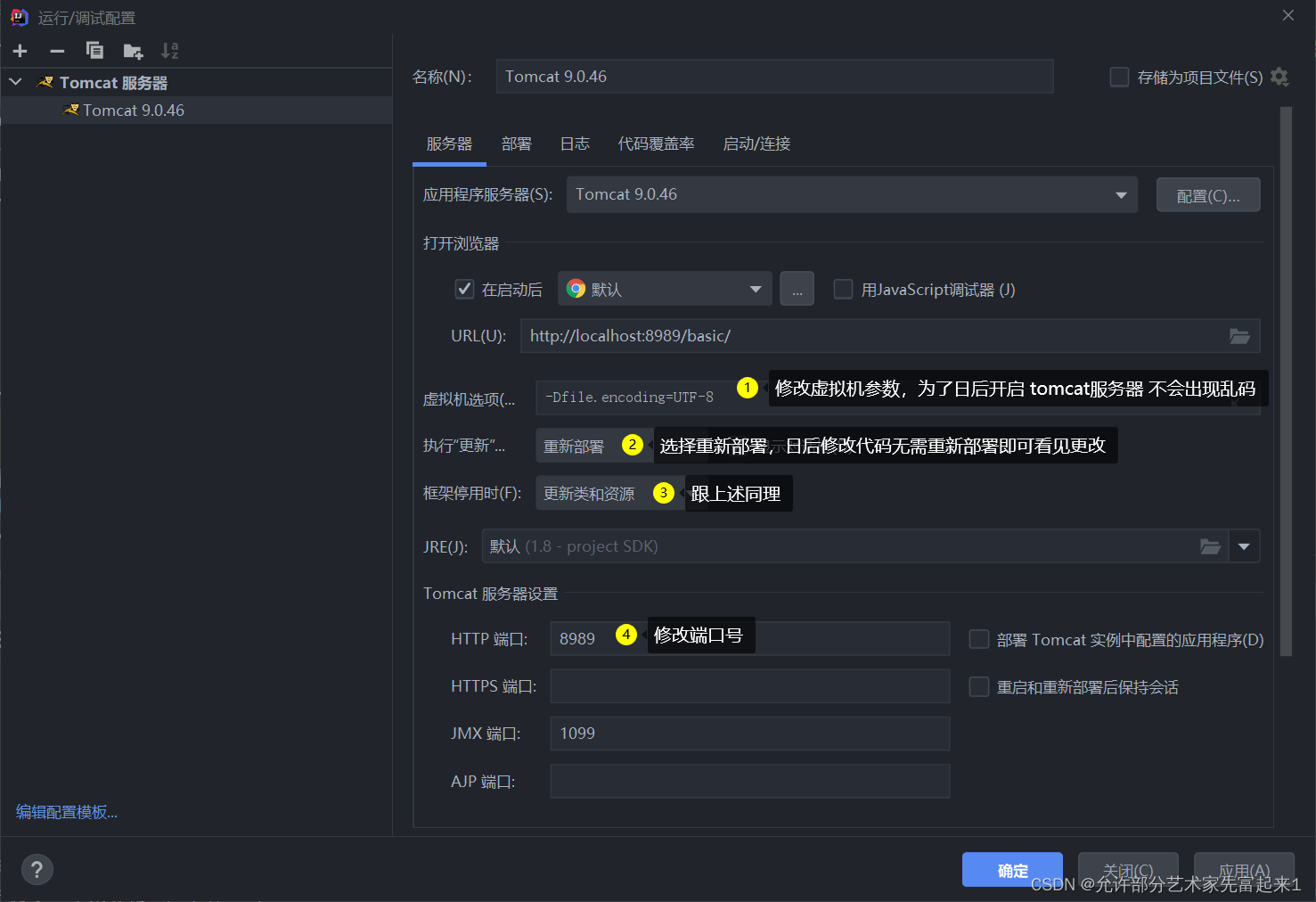Close the run/debug configuration dialog
This screenshot has height=902, width=1316.
click(x=1288, y=15)
